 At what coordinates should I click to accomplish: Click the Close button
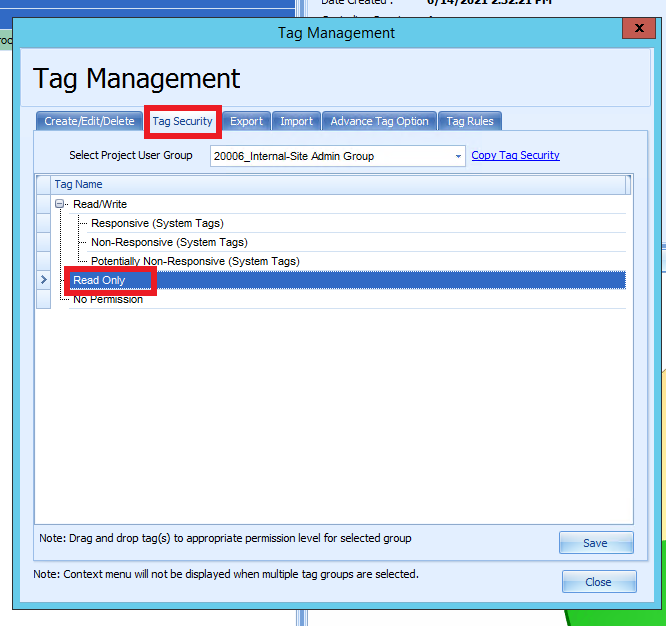click(x=599, y=581)
